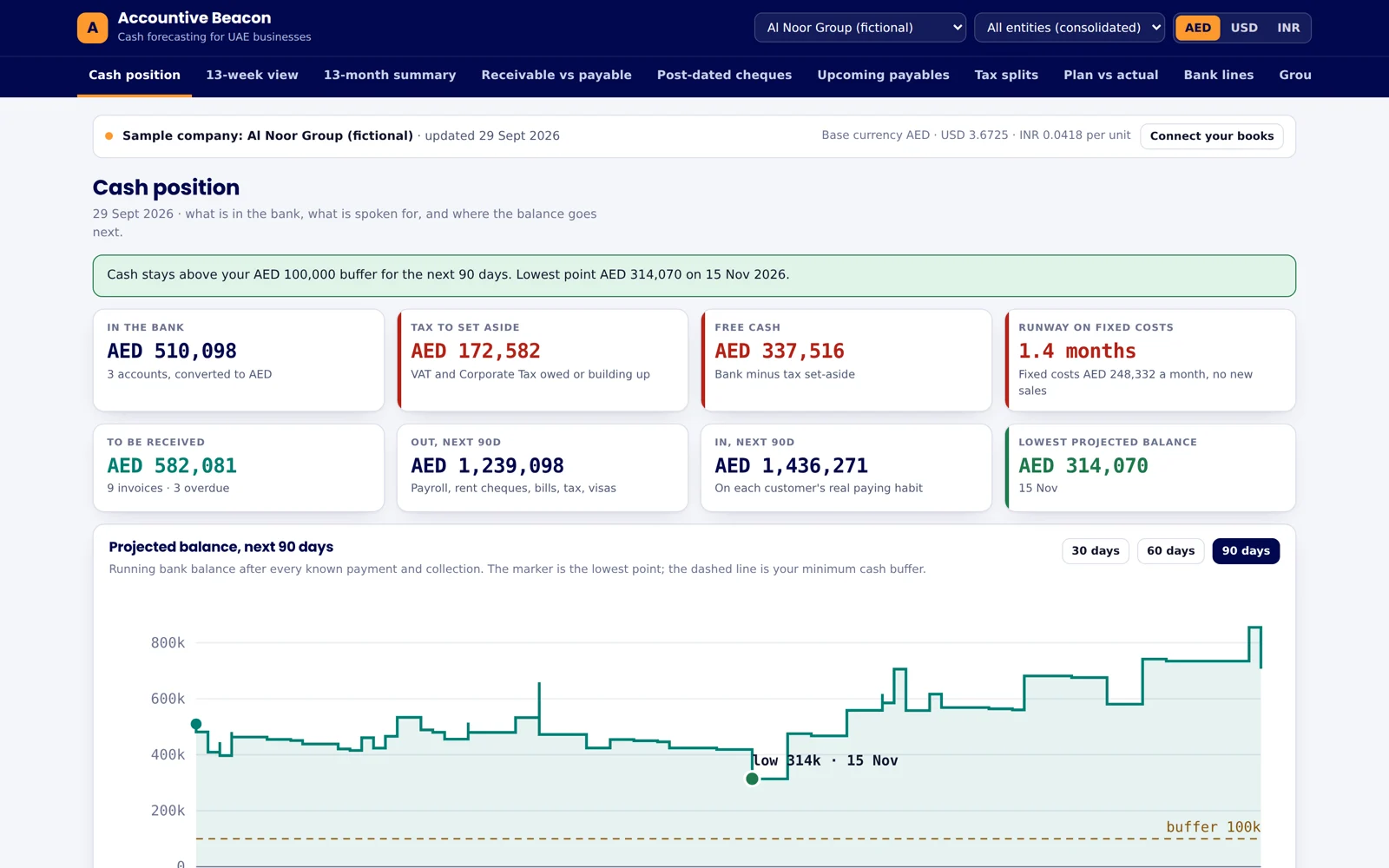Switch currency to USD
This screenshot has width=1389, height=868.
point(1244,28)
